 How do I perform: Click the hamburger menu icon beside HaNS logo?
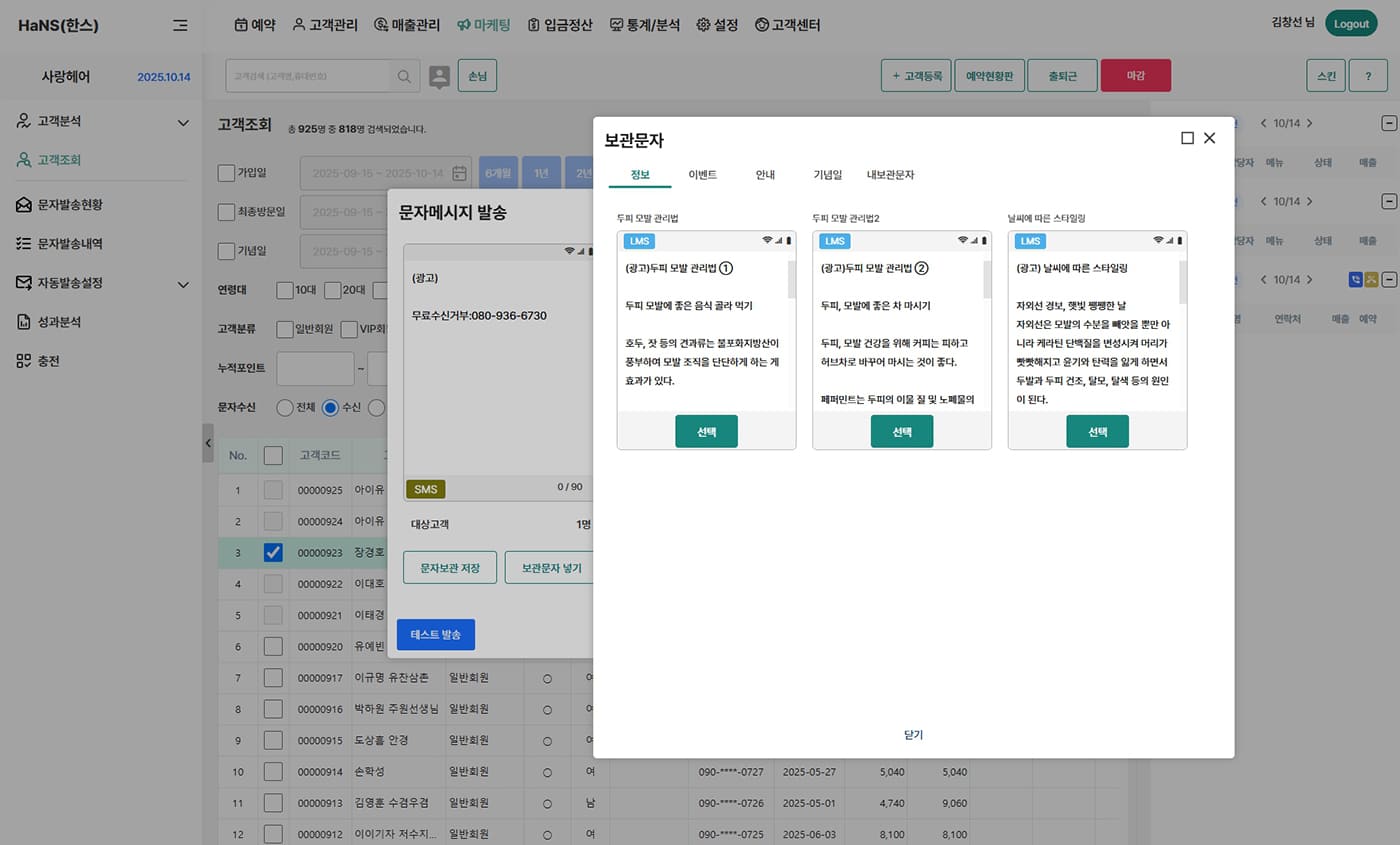coord(180,25)
